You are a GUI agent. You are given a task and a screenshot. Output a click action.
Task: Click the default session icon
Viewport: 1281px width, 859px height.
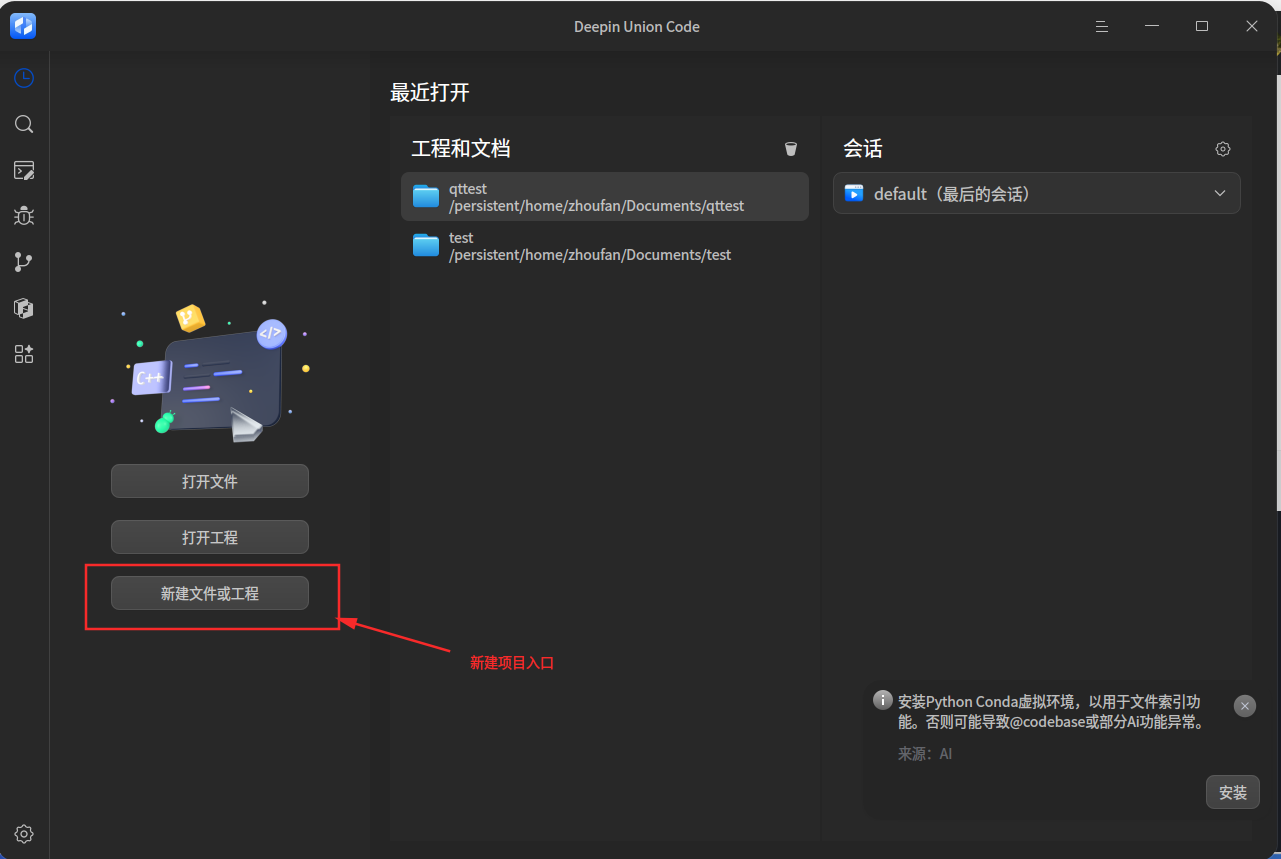tap(854, 193)
